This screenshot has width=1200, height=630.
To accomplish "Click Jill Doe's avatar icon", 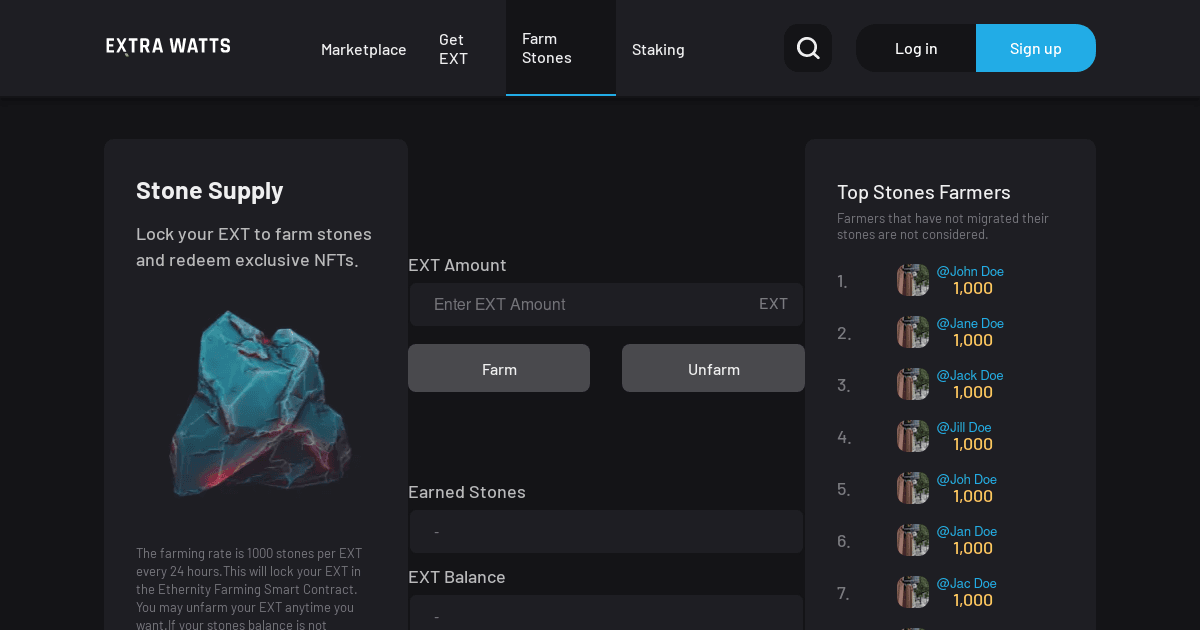I will coord(912,436).
